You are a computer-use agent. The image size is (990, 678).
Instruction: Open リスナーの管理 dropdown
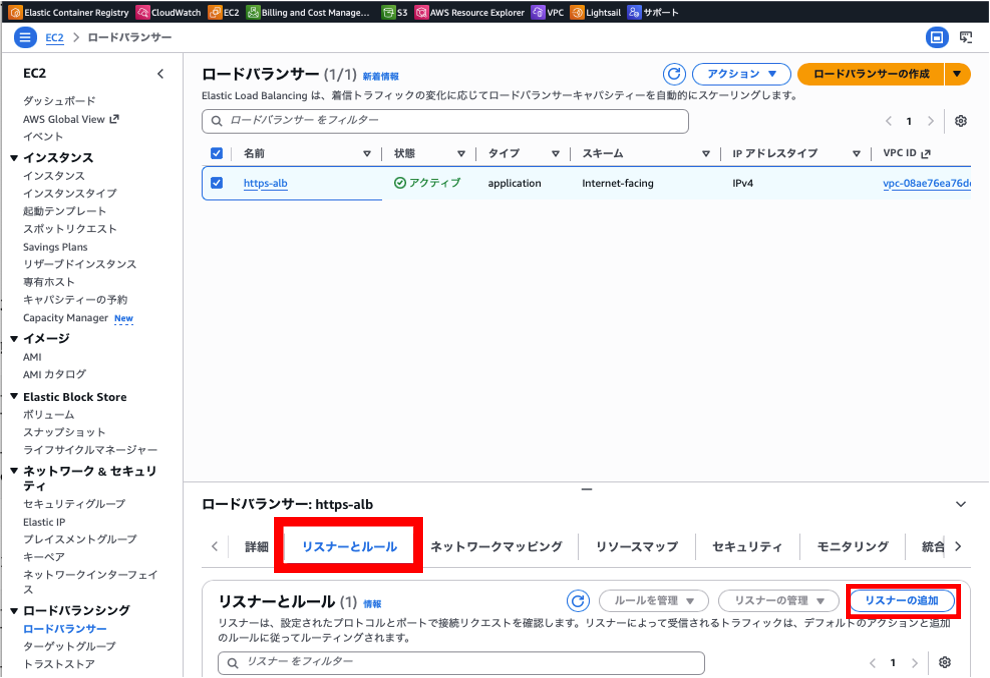(x=778, y=600)
